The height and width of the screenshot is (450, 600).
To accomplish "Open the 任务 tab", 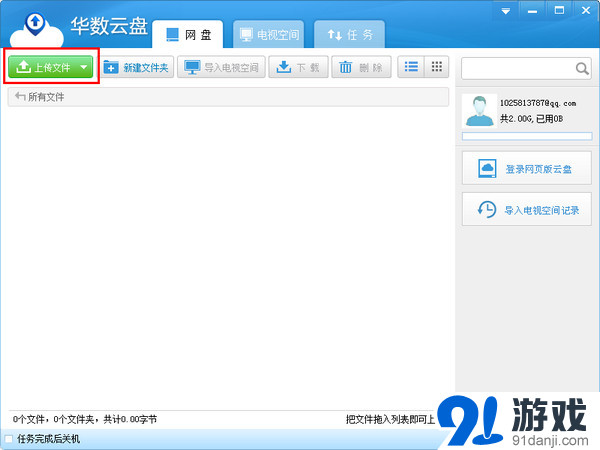I will pyautogui.click(x=349, y=34).
